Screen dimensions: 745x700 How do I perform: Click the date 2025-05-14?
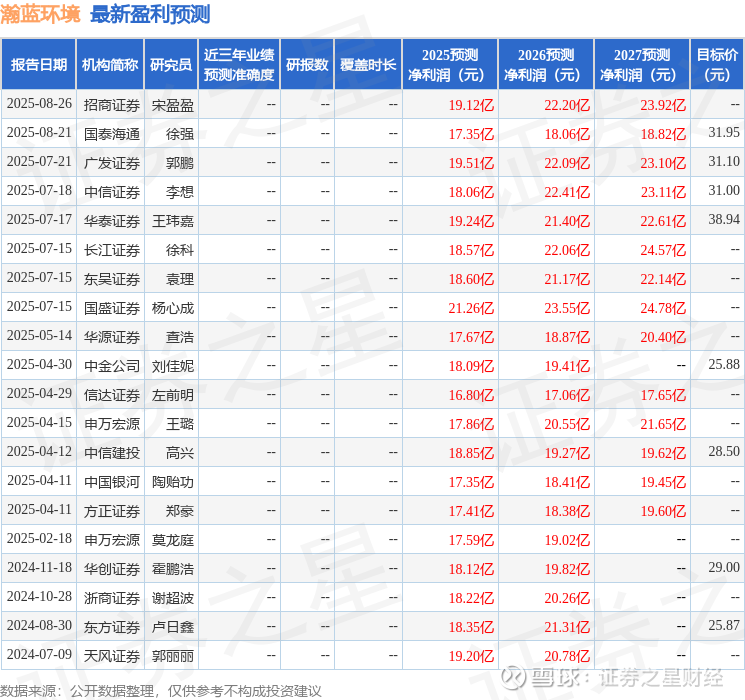(x=39, y=336)
